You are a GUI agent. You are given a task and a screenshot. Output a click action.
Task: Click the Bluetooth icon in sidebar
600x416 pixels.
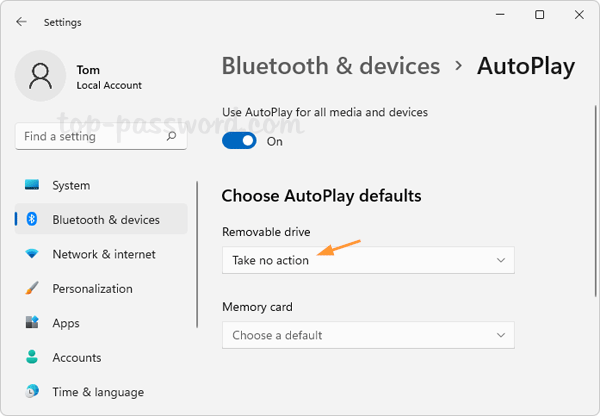(32, 220)
